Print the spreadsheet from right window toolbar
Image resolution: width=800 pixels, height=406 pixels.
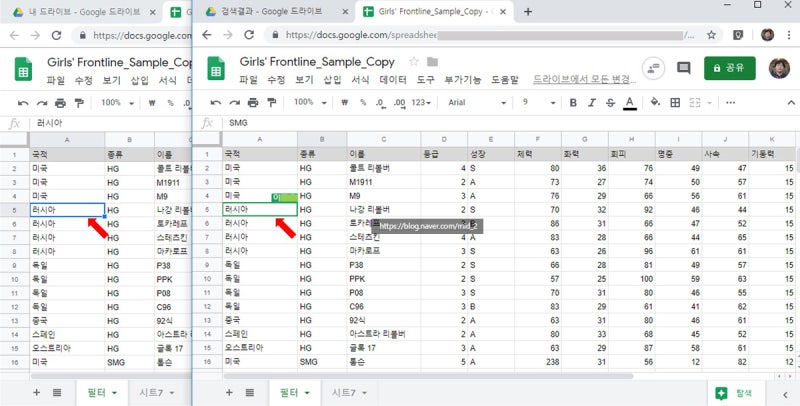253,103
